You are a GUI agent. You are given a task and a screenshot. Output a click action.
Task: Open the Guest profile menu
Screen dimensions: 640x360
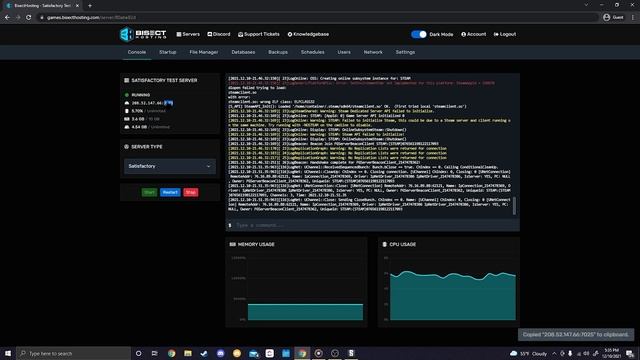pos(613,18)
